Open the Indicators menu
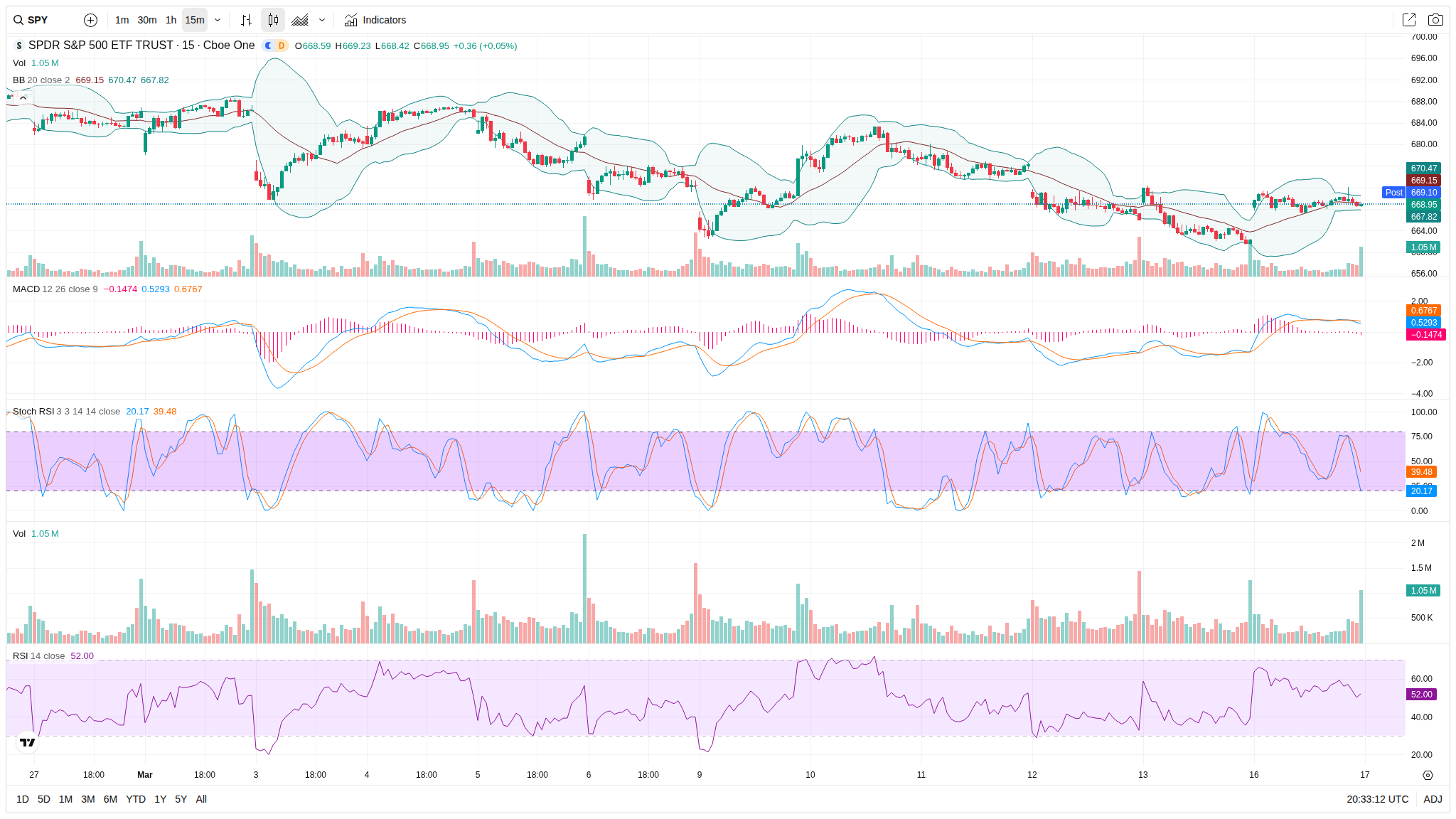Image resolution: width=1456 pixels, height=819 pixels. click(x=375, y=20)
